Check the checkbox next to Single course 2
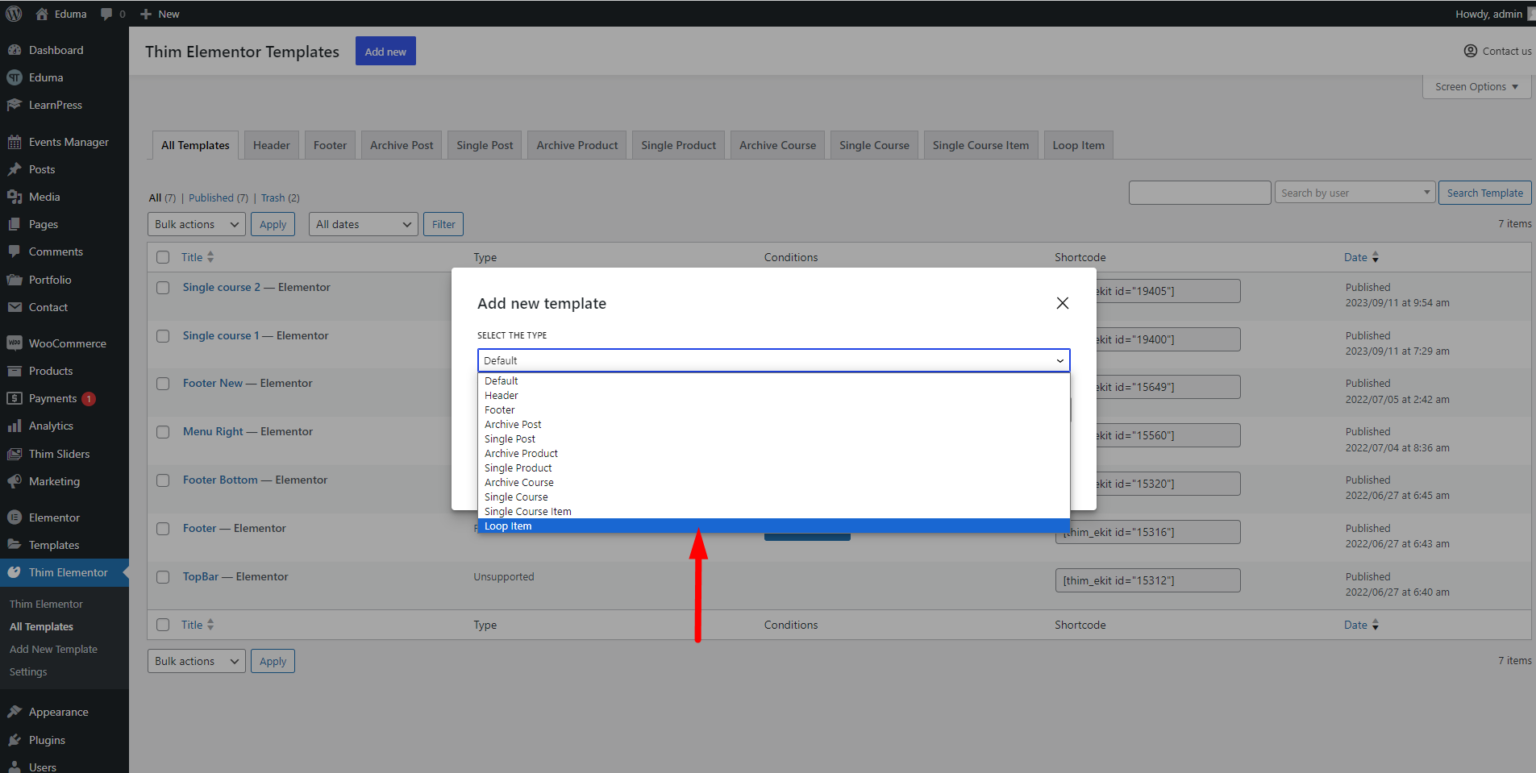1536x773 pixels. pos(162,287)
